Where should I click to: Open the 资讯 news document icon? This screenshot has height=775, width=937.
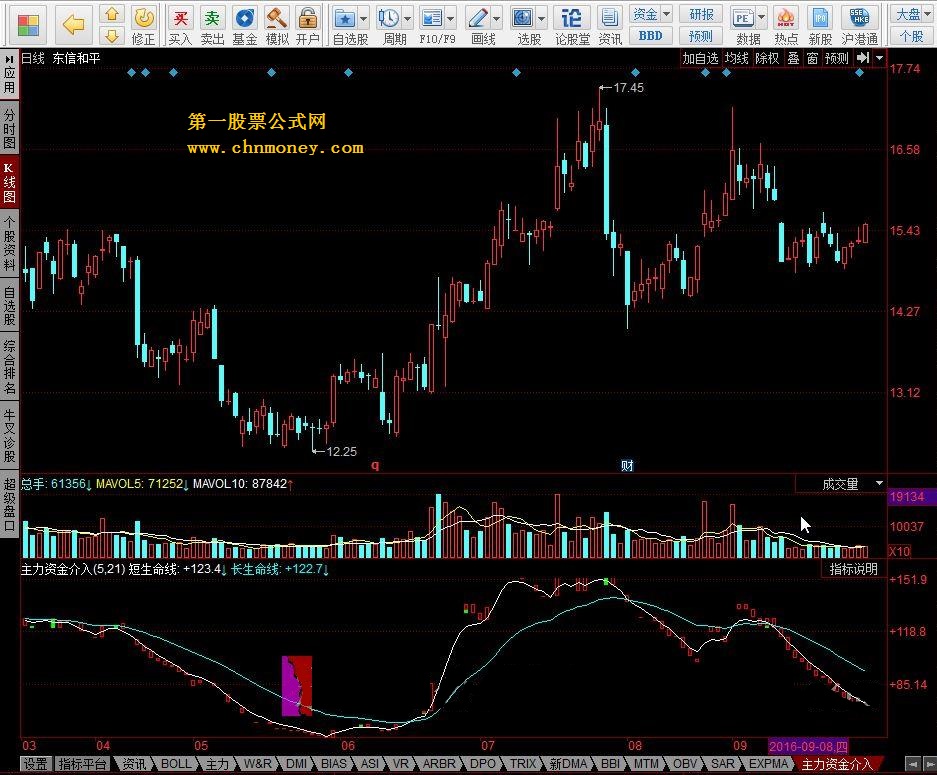tap(610, 18)
